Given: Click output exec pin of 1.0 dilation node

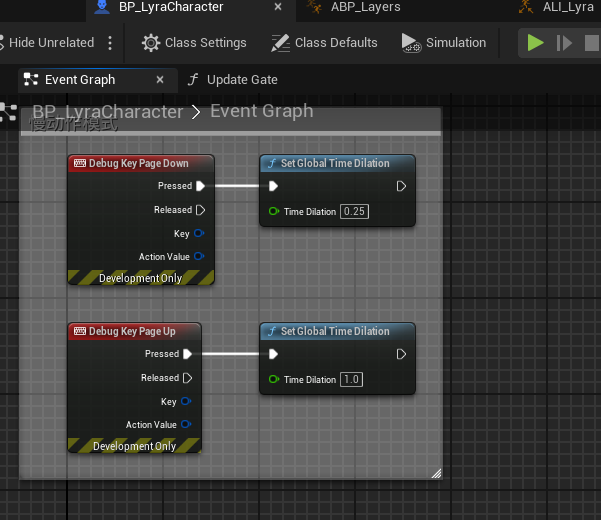Looking at the screenshot, I should tap(401, 354).
